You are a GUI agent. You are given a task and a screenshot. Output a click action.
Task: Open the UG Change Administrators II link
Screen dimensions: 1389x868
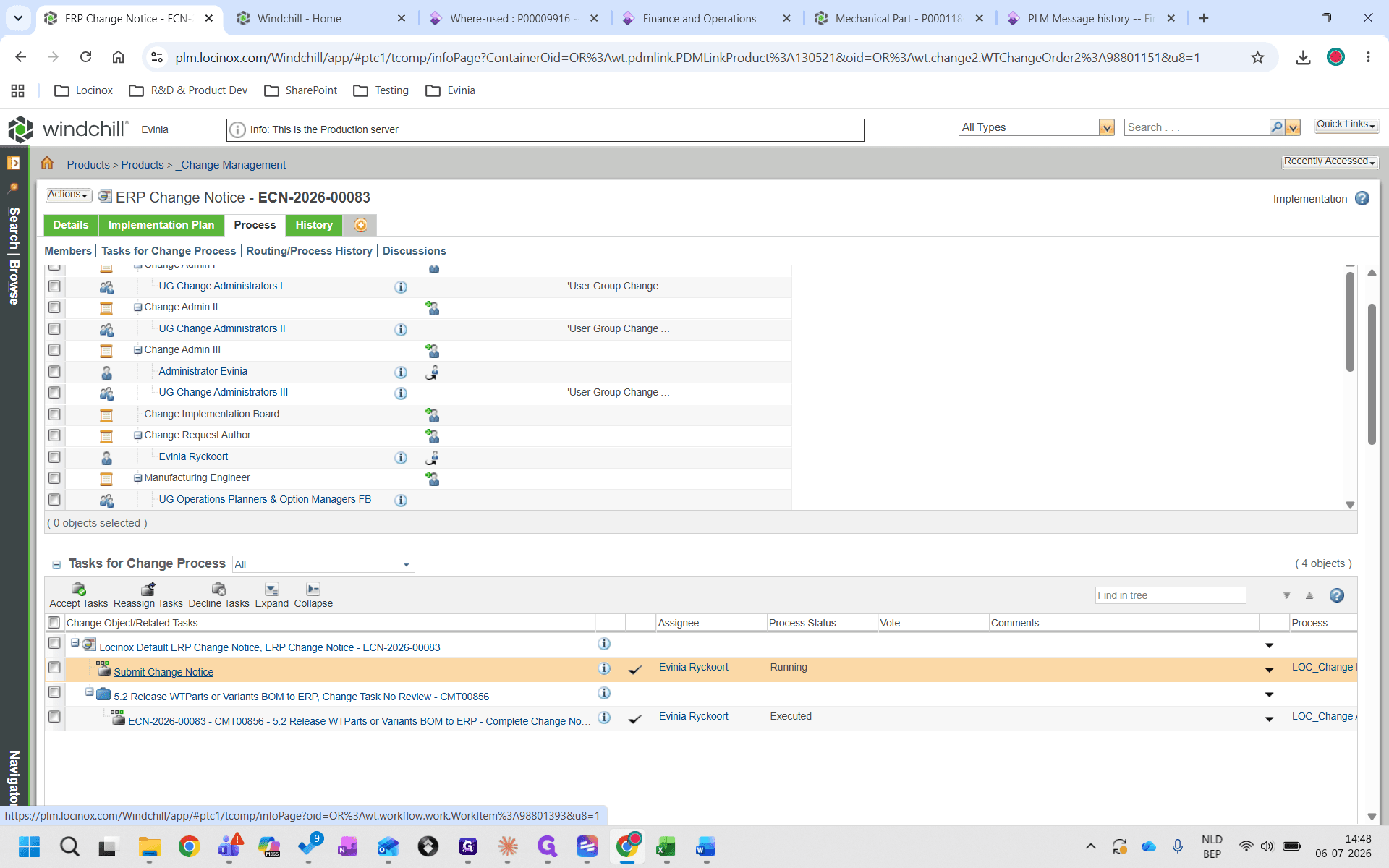tap(222, 328)
